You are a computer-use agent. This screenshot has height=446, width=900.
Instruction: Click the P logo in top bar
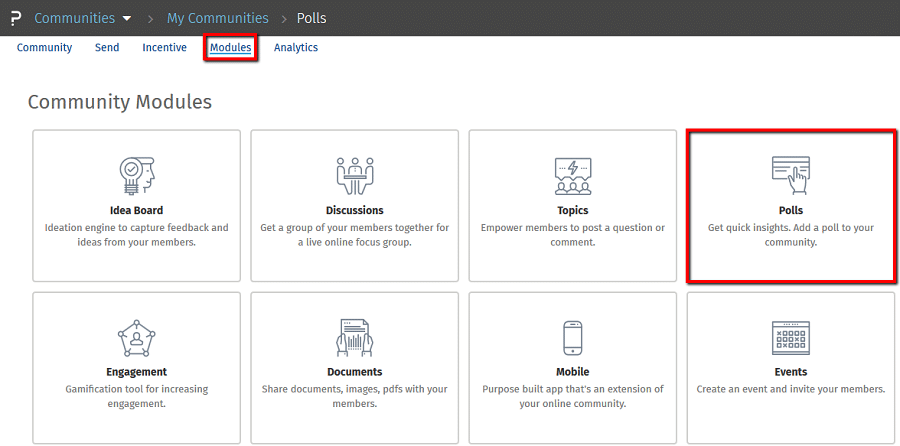pos(15,18)
